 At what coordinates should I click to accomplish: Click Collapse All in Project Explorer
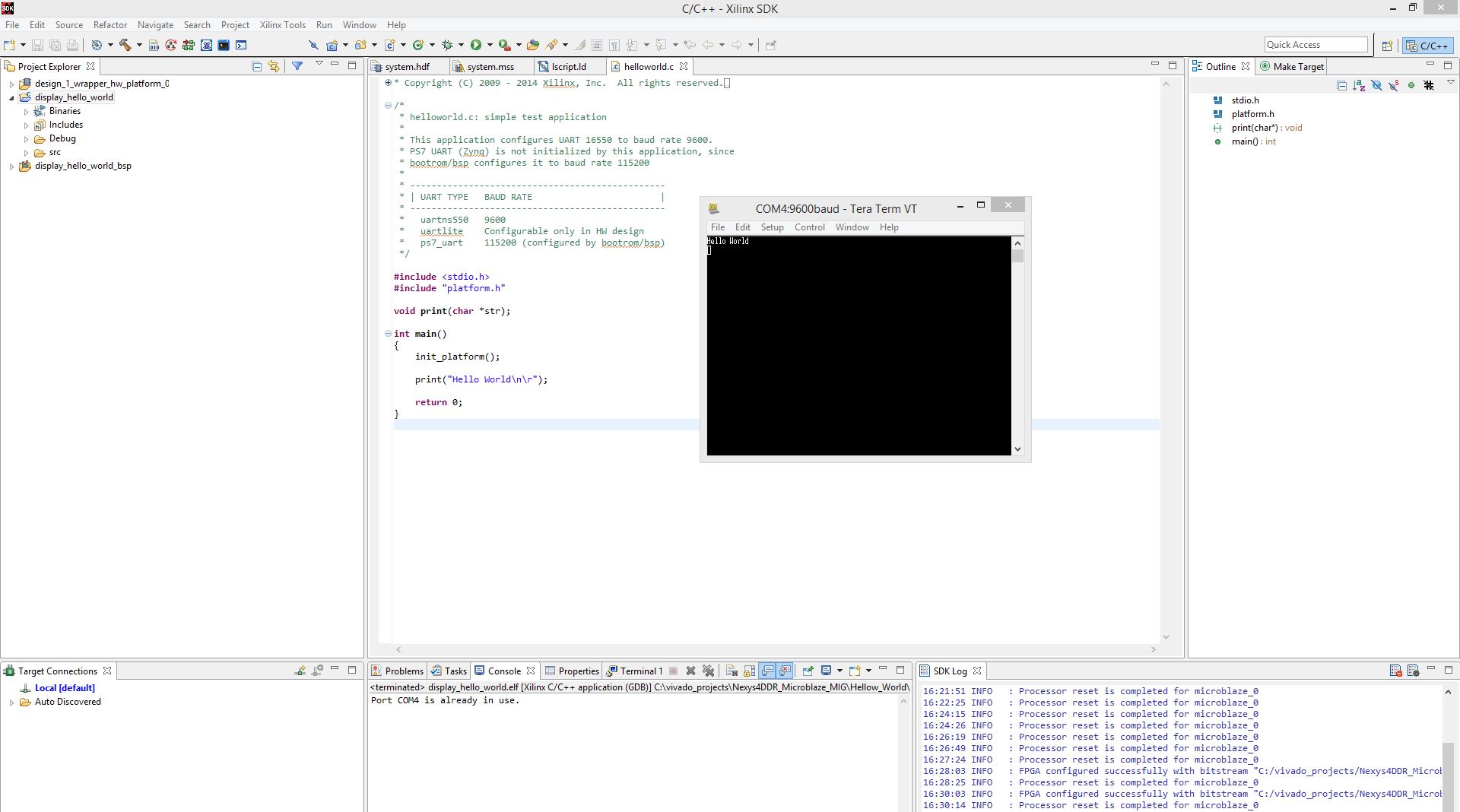coord(257,66)
